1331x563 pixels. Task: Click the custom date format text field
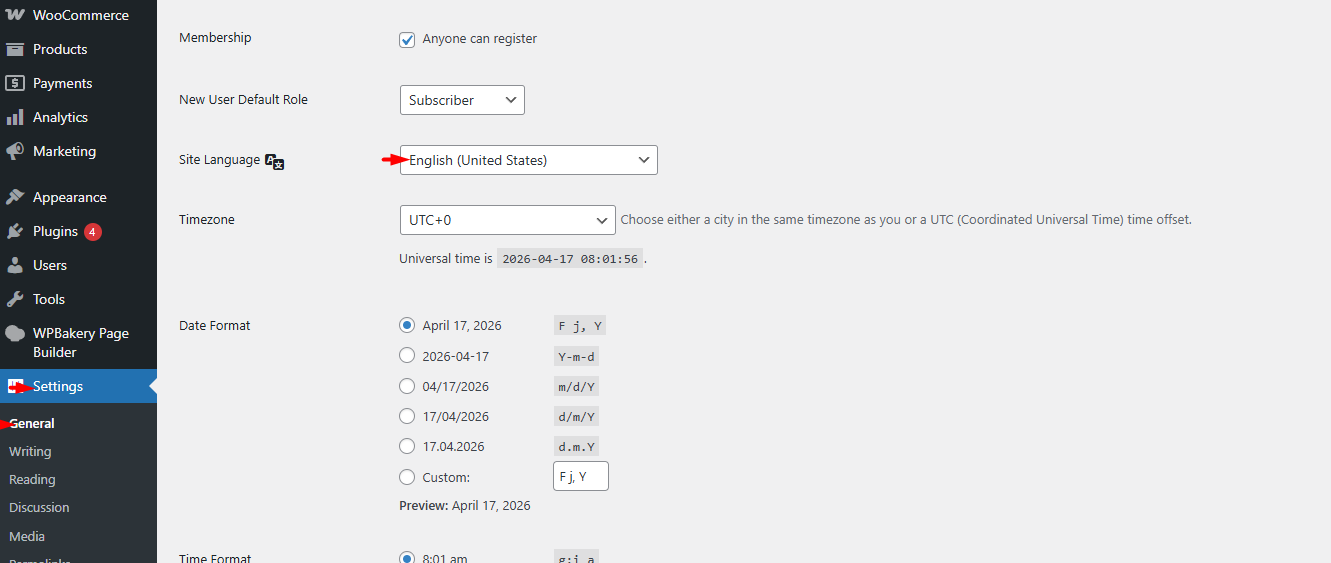580,476
